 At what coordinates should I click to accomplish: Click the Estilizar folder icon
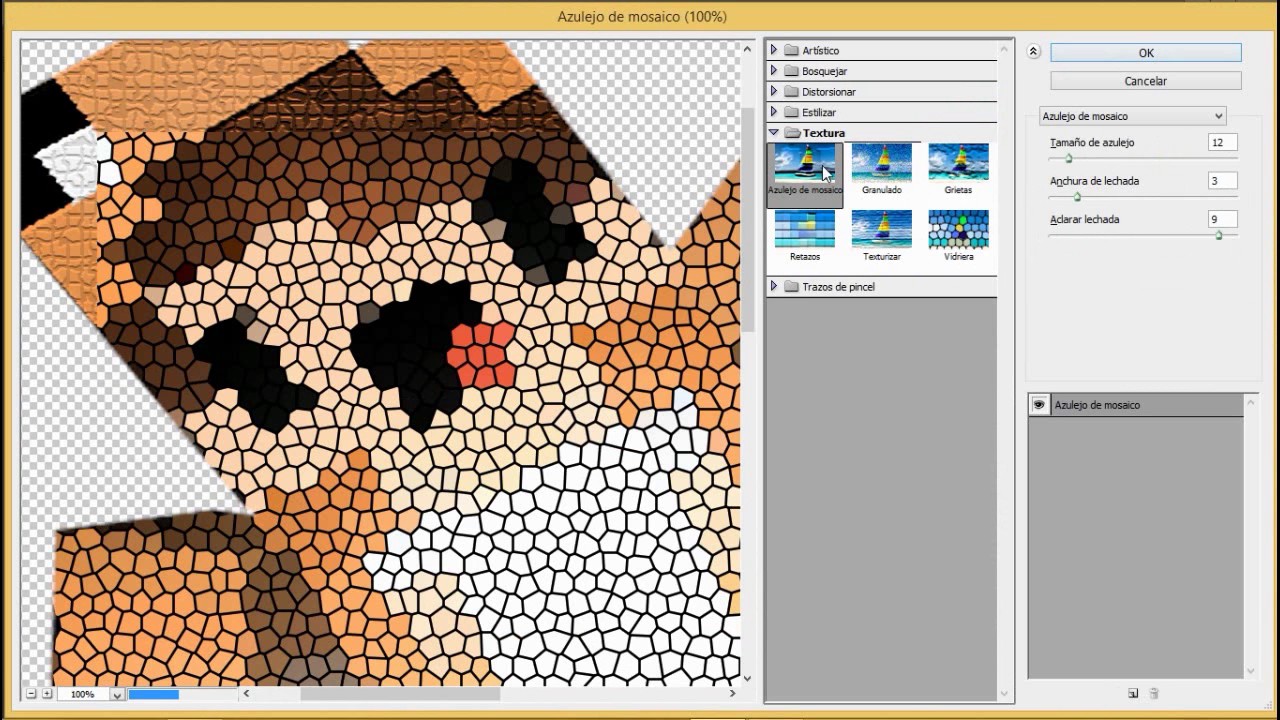[x=791, y=113]
